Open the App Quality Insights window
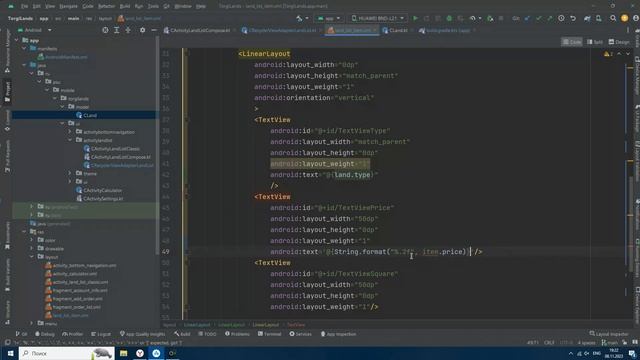This screenshot has height=360, width=640. tap(142, 334)
